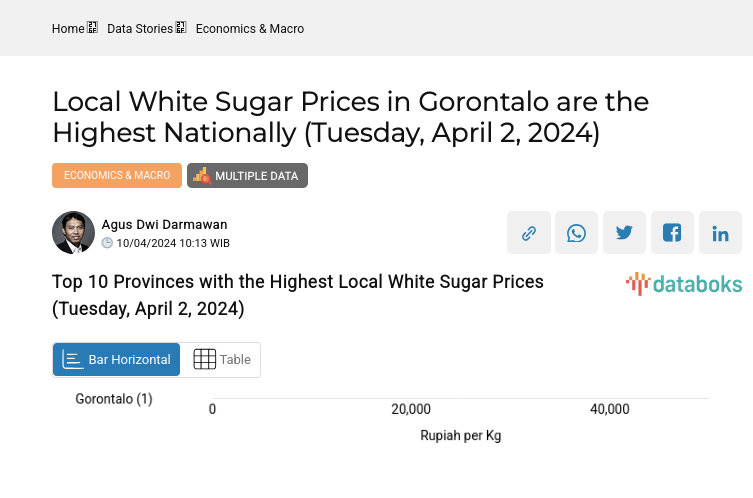Click the article headline about Gorontalo sugar prices

(x=350, y=117)
